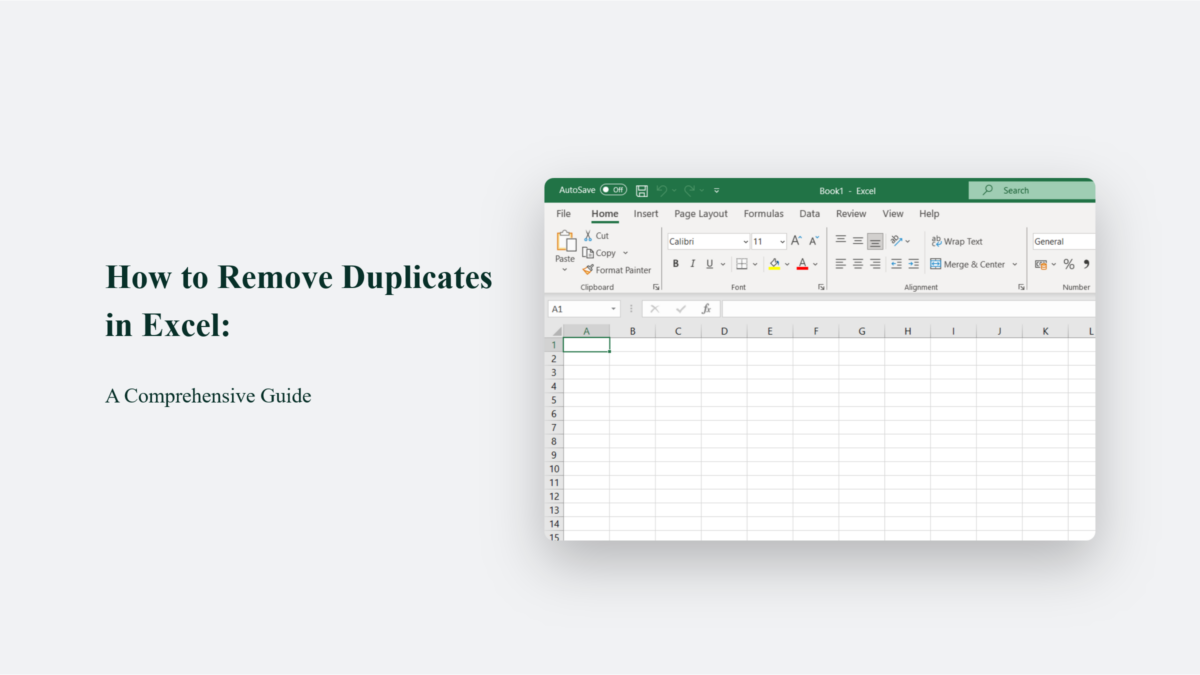The height and width of the screenshot is (675, 1200).
Task: Open the Data ribbon tab
Action: point(809,214)
